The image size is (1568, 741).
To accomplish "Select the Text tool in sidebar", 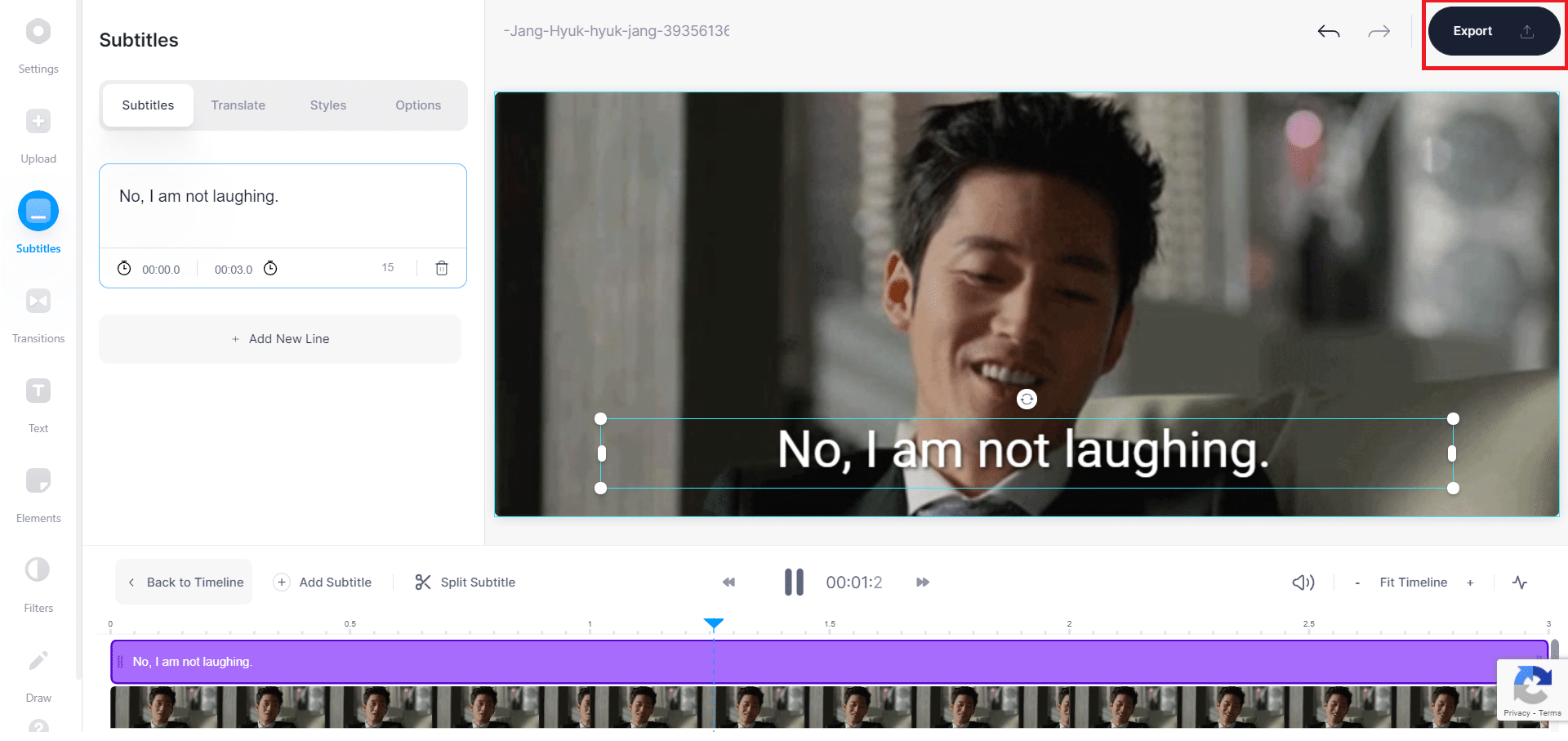I will [x=38, y=391].
